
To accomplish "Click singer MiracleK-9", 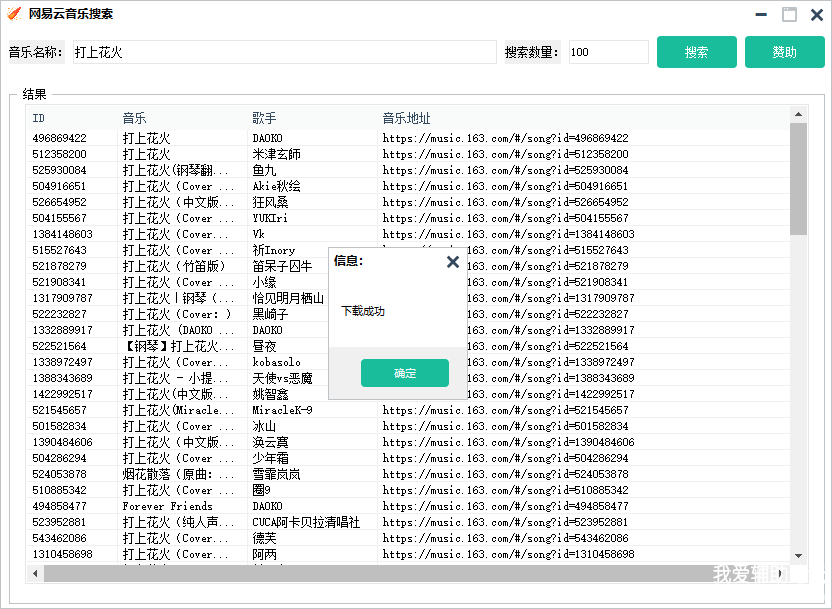I will click(x=282, y=410).
